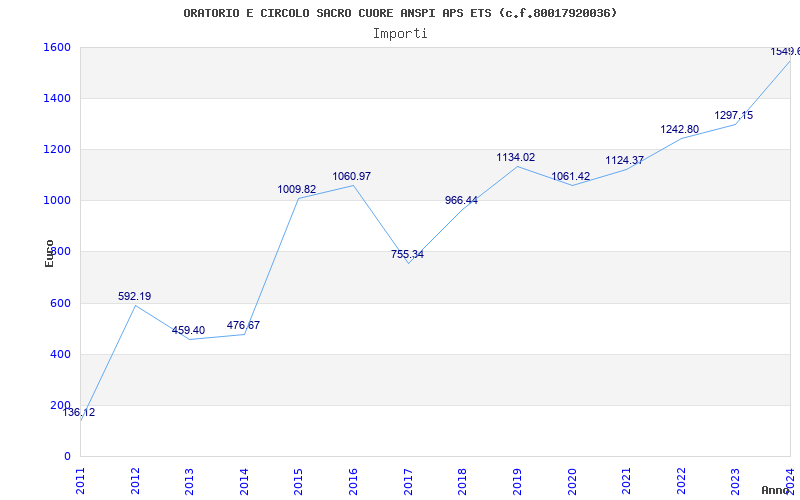Screen dimensions: 800x500
Task: Click the 2021 x-axis year label
Action: coord(626,481)
